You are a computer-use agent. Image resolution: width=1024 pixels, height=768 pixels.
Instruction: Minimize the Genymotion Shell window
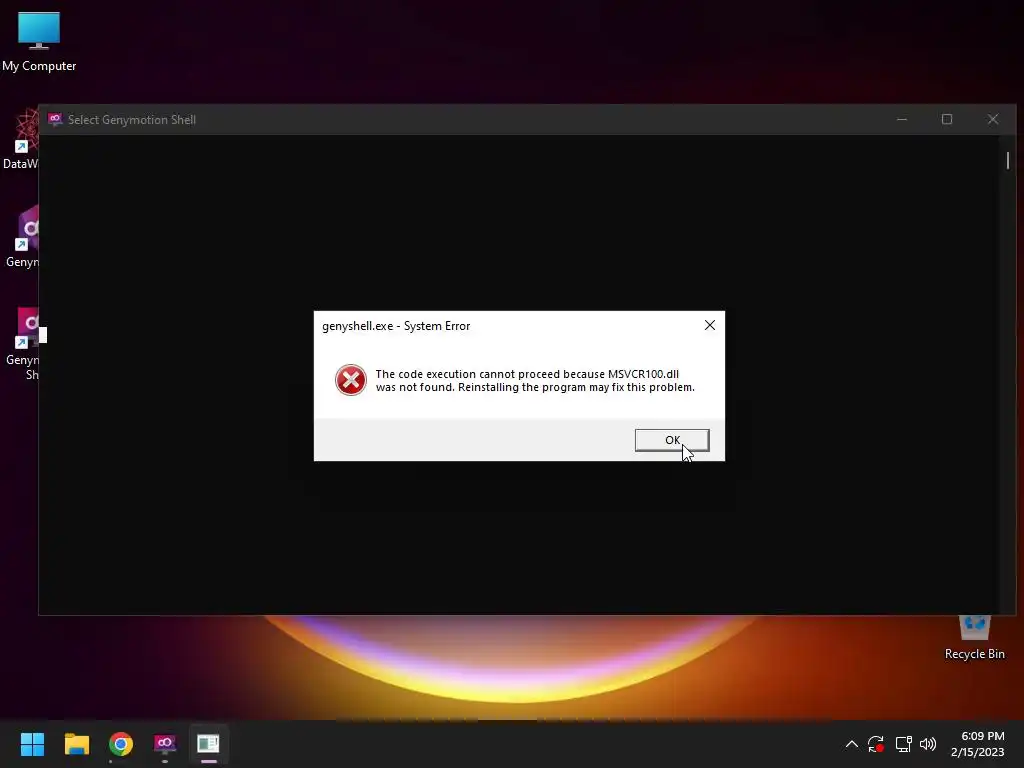(x=902, y=120)
